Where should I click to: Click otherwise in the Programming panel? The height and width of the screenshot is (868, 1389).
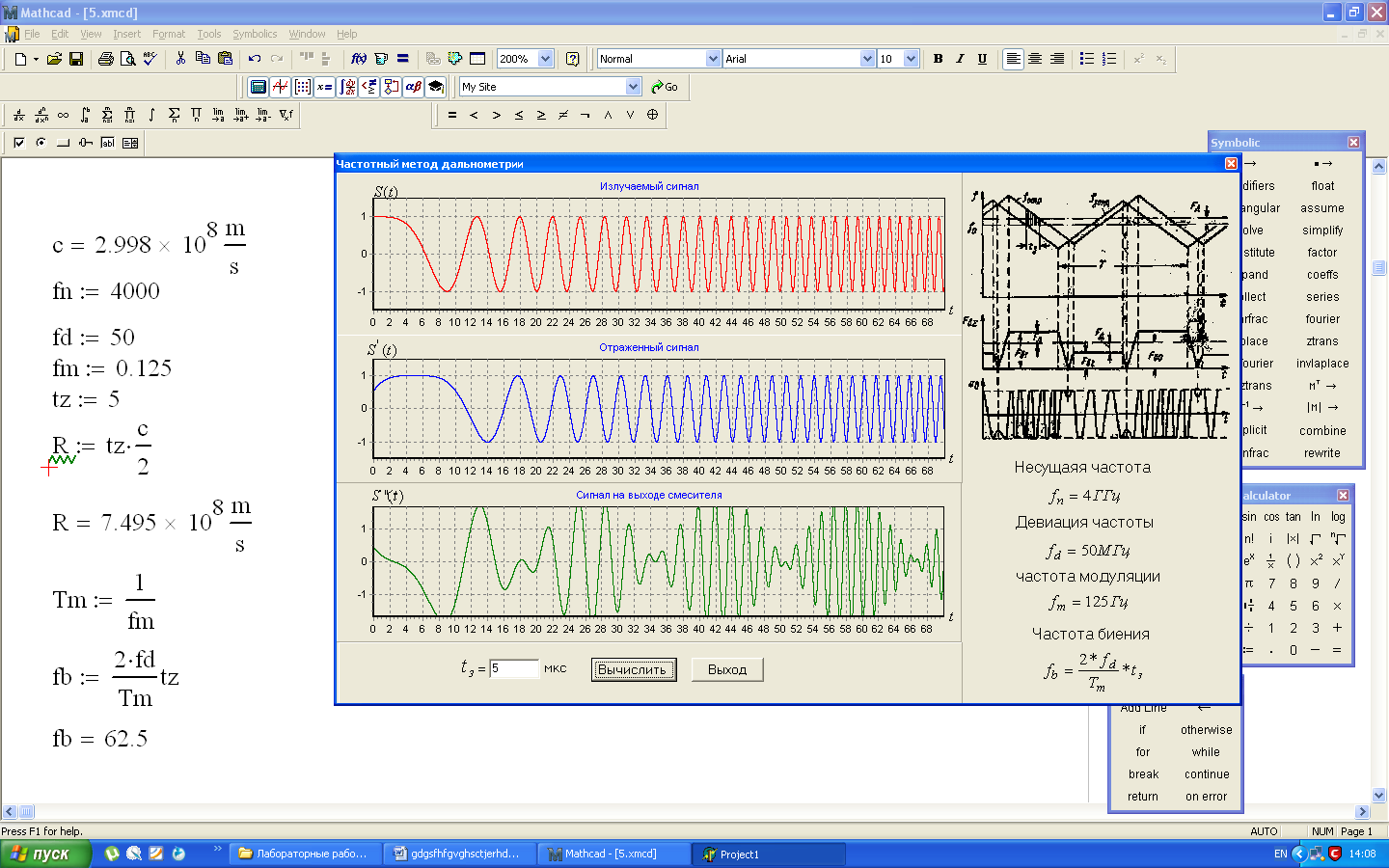(1207, 730)
